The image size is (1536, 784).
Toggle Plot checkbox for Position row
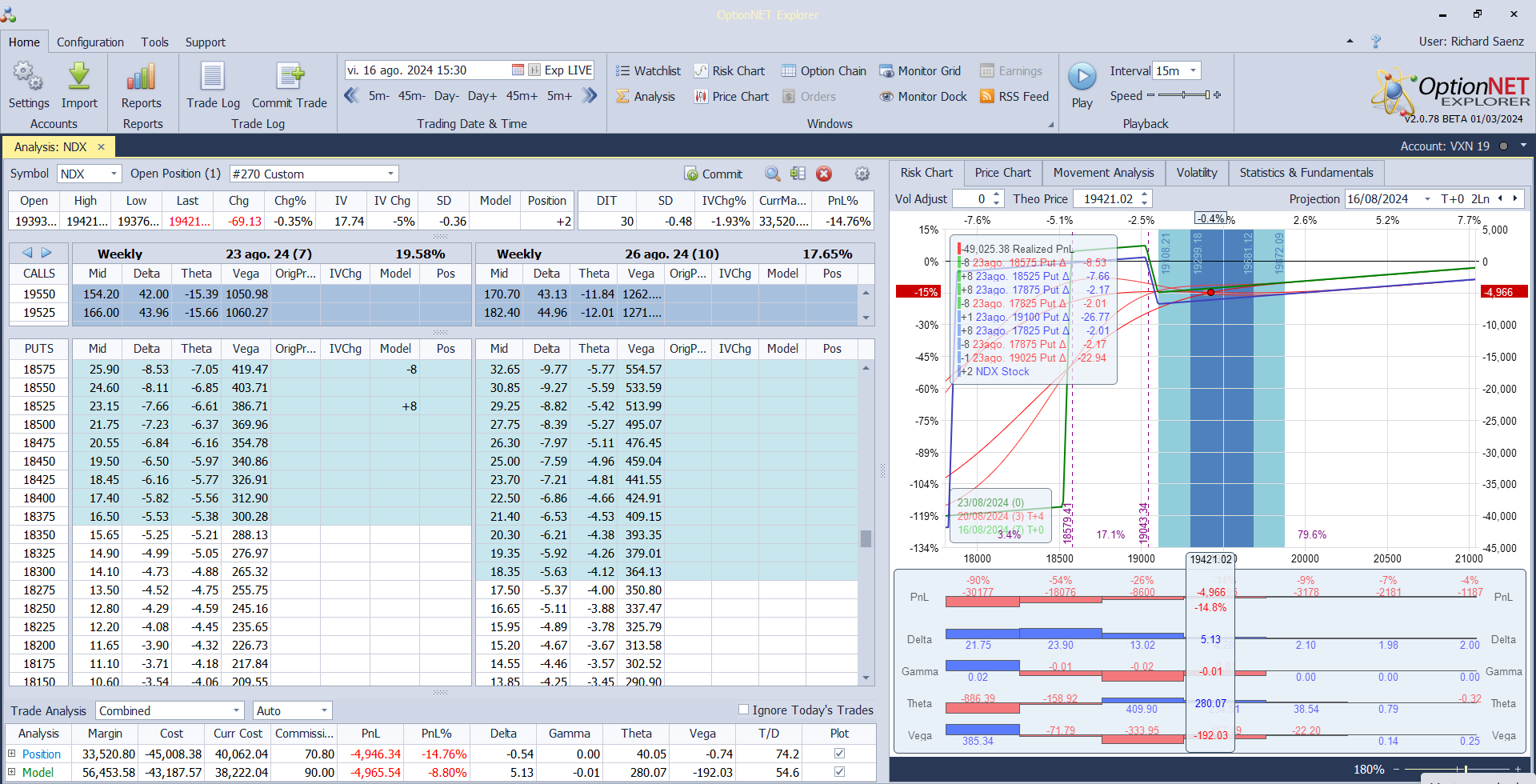click(x=839, y=754)
